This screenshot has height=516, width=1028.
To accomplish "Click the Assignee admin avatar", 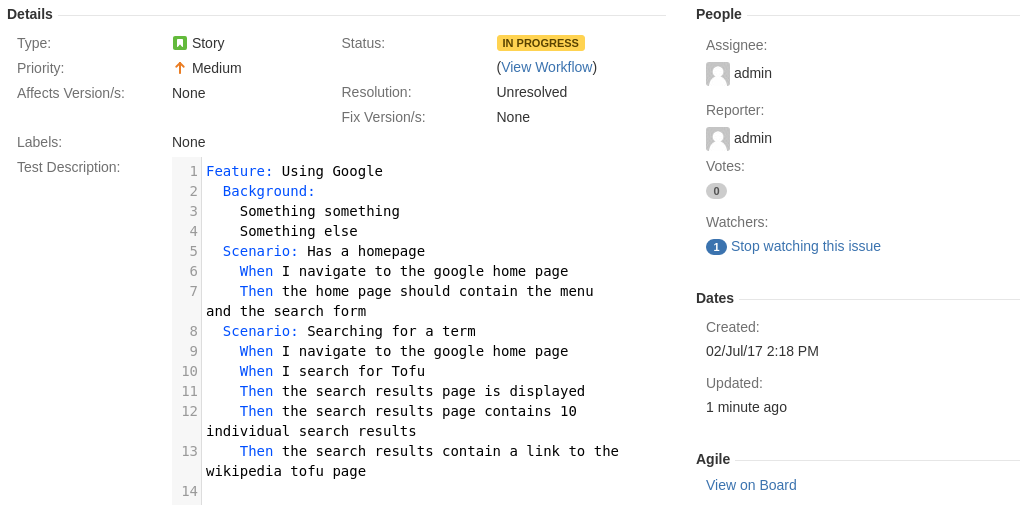I will (718, 73).
